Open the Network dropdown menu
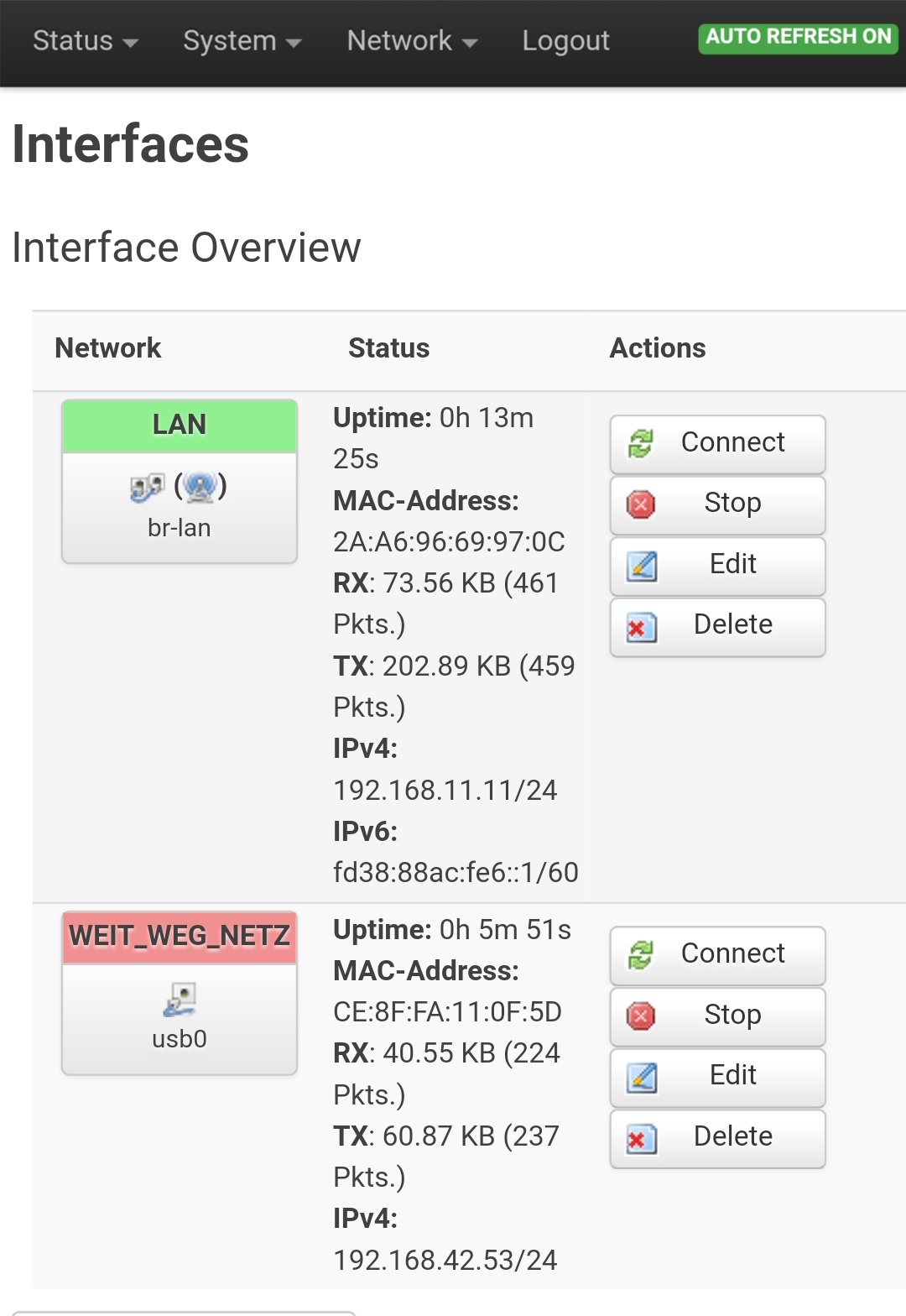This screenshot has width=906, height=1316. coord(413,41)
